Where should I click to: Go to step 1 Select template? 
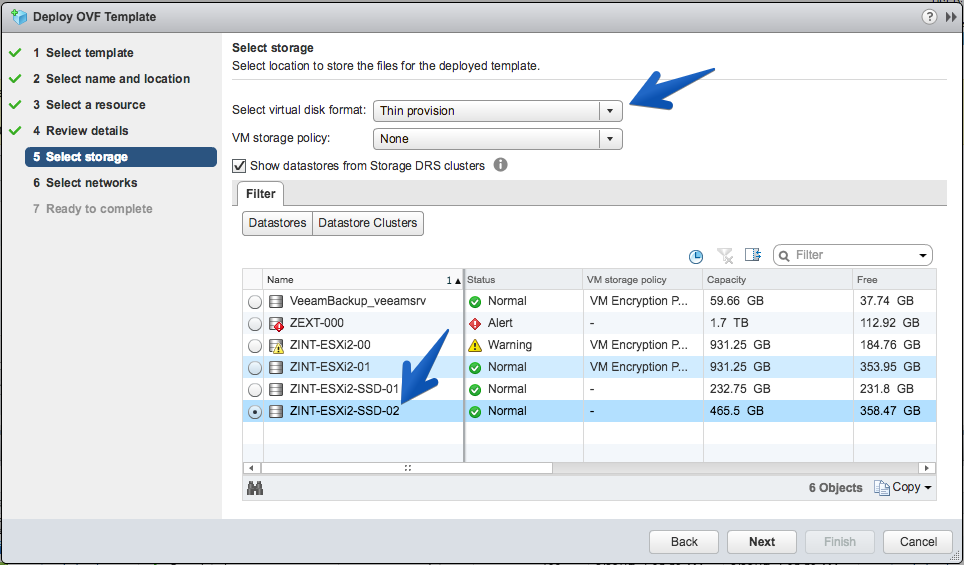coord(83,53)
